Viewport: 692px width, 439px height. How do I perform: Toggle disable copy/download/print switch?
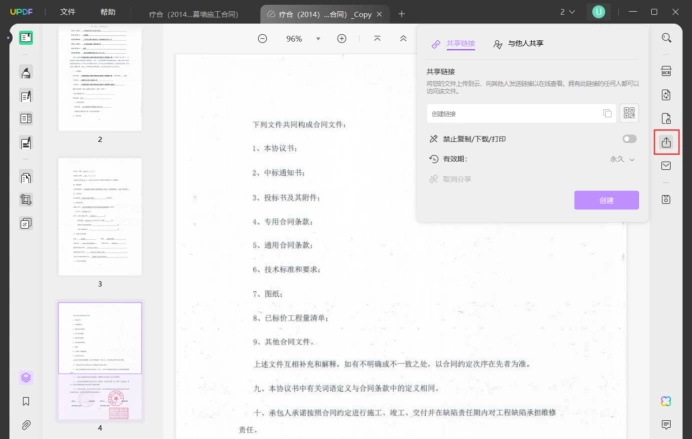pyautogui.click(x=630, y=139)
